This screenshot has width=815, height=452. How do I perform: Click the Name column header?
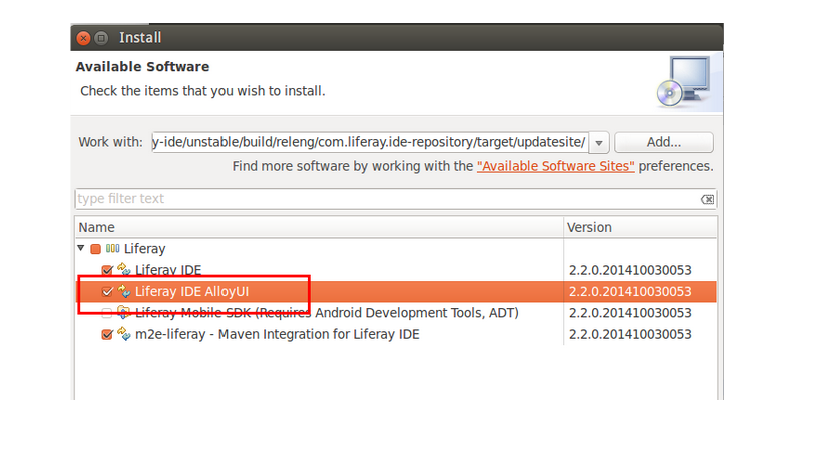pyautogui.click(x=319, y=228)
